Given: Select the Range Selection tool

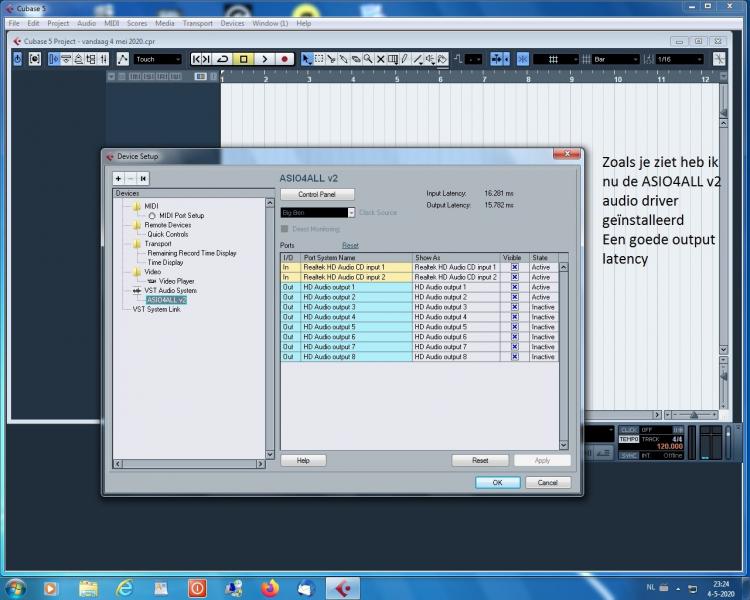Looking at the screenshot, I should coord(319,59).
